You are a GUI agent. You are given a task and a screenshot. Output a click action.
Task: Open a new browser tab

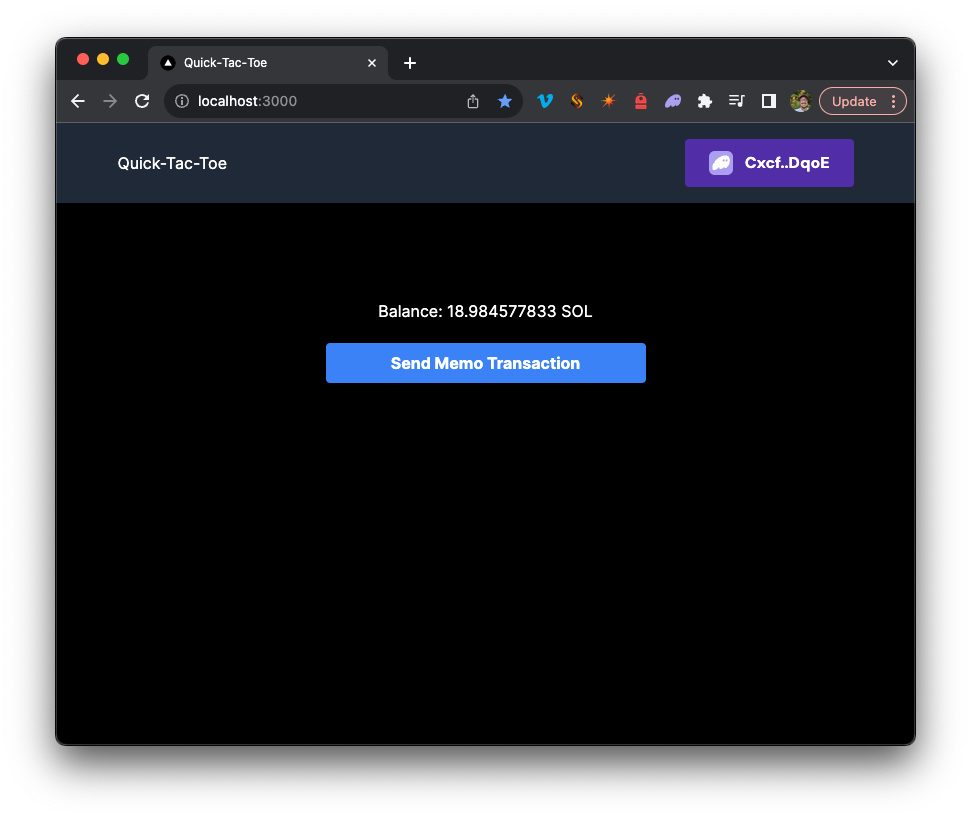(409, 63)
